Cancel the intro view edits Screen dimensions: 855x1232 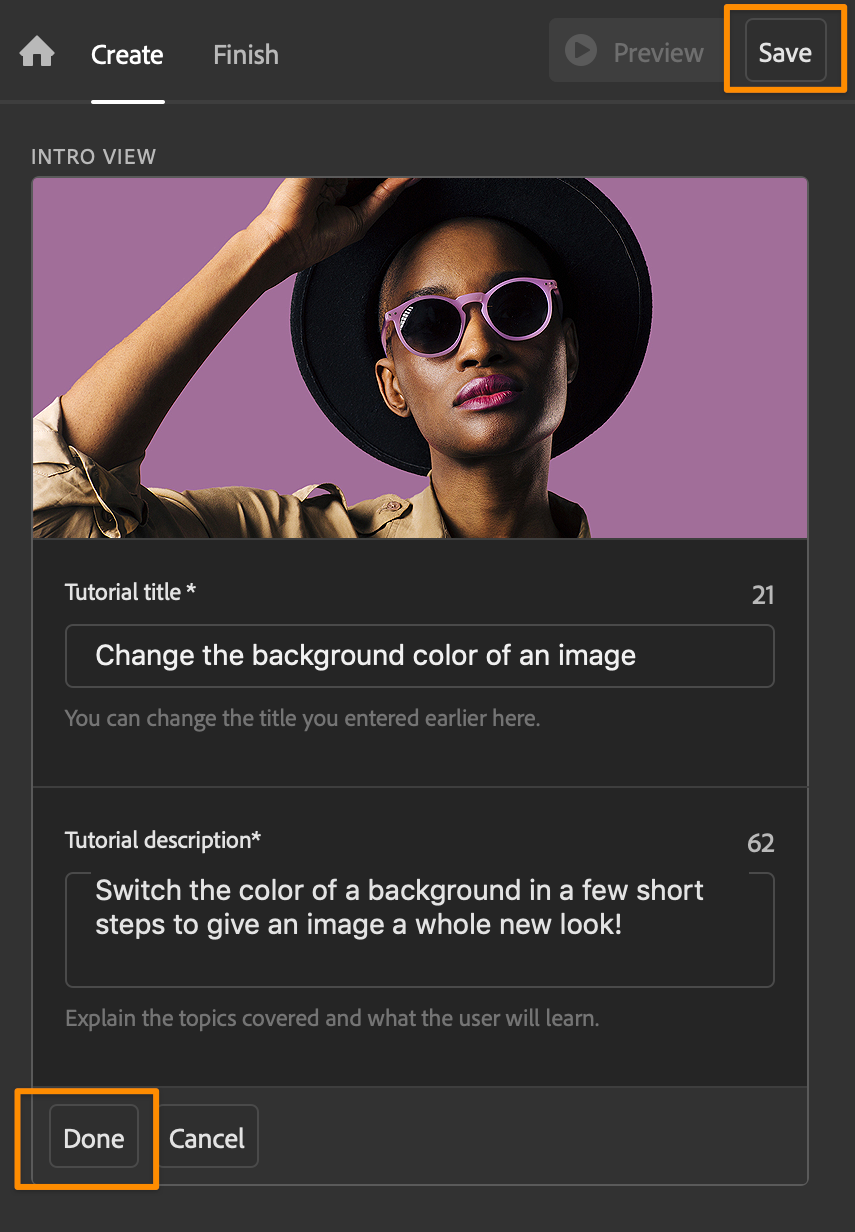[207, 1139]
